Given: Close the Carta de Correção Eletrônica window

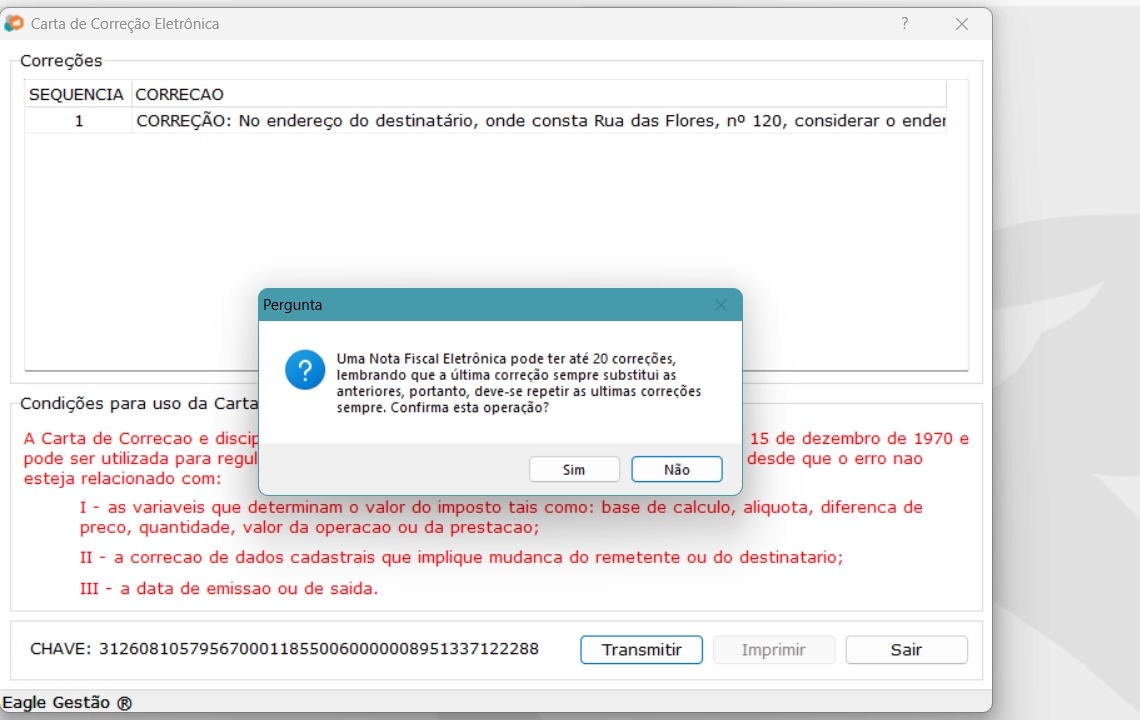Looking at the screenshot, I should (x=962, y=24).
